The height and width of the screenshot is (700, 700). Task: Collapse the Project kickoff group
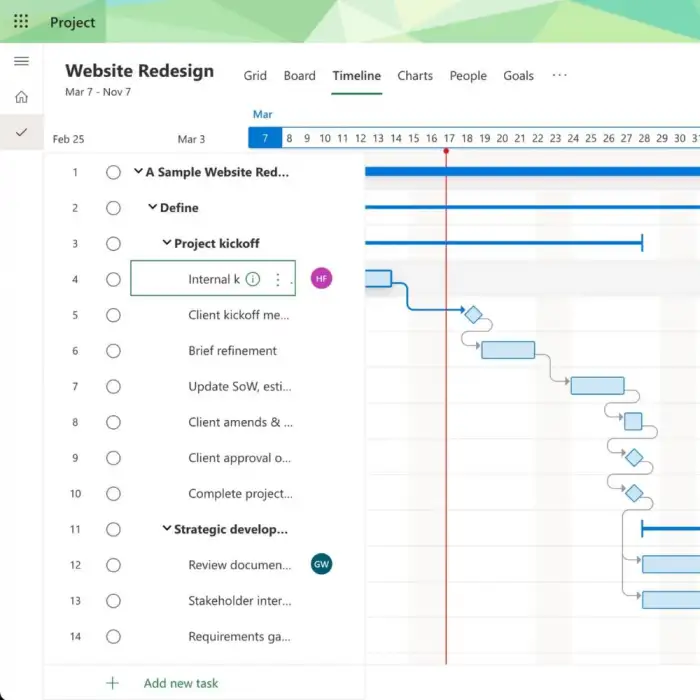(167, 244)
